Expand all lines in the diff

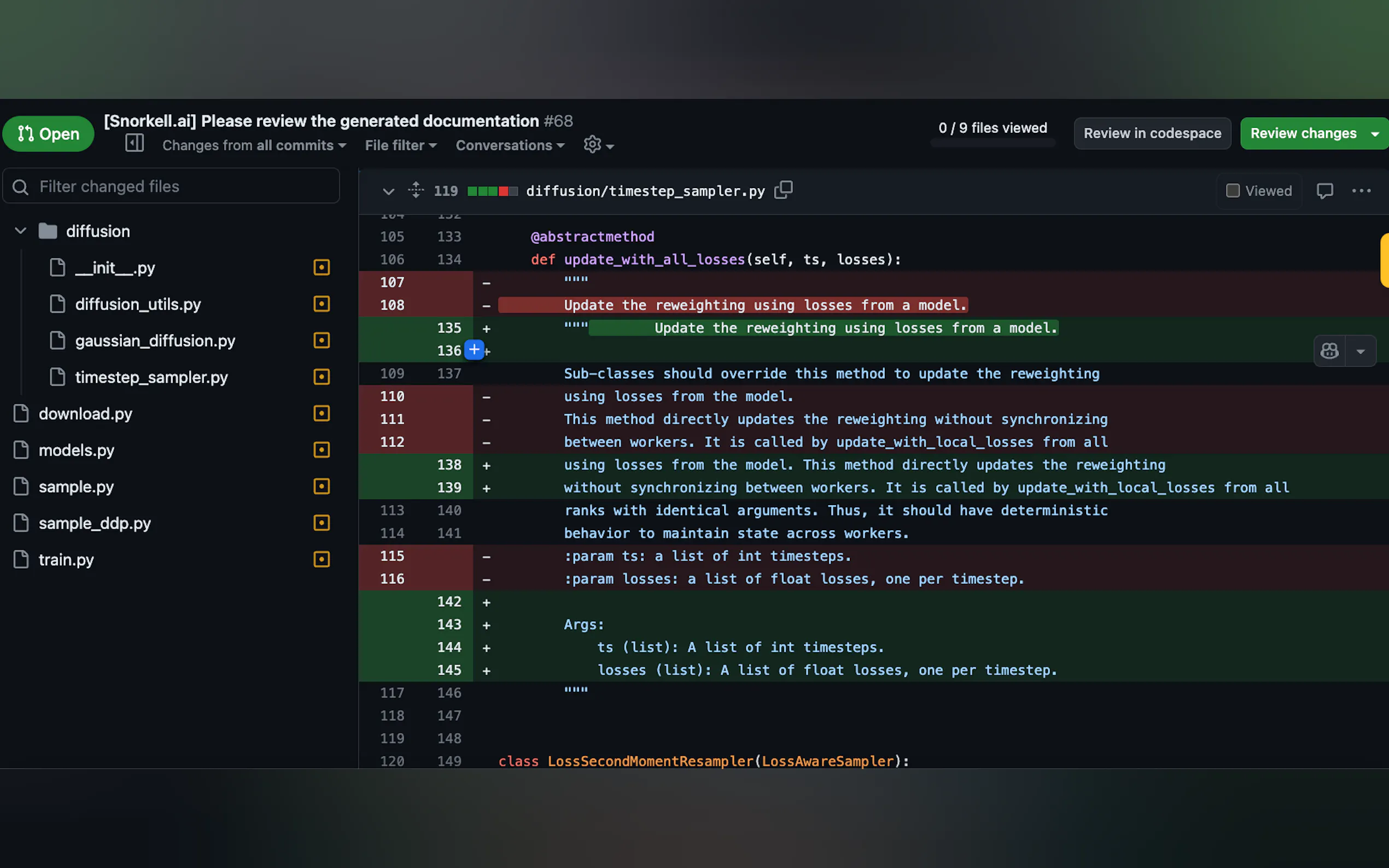click(x=416, y=190)
